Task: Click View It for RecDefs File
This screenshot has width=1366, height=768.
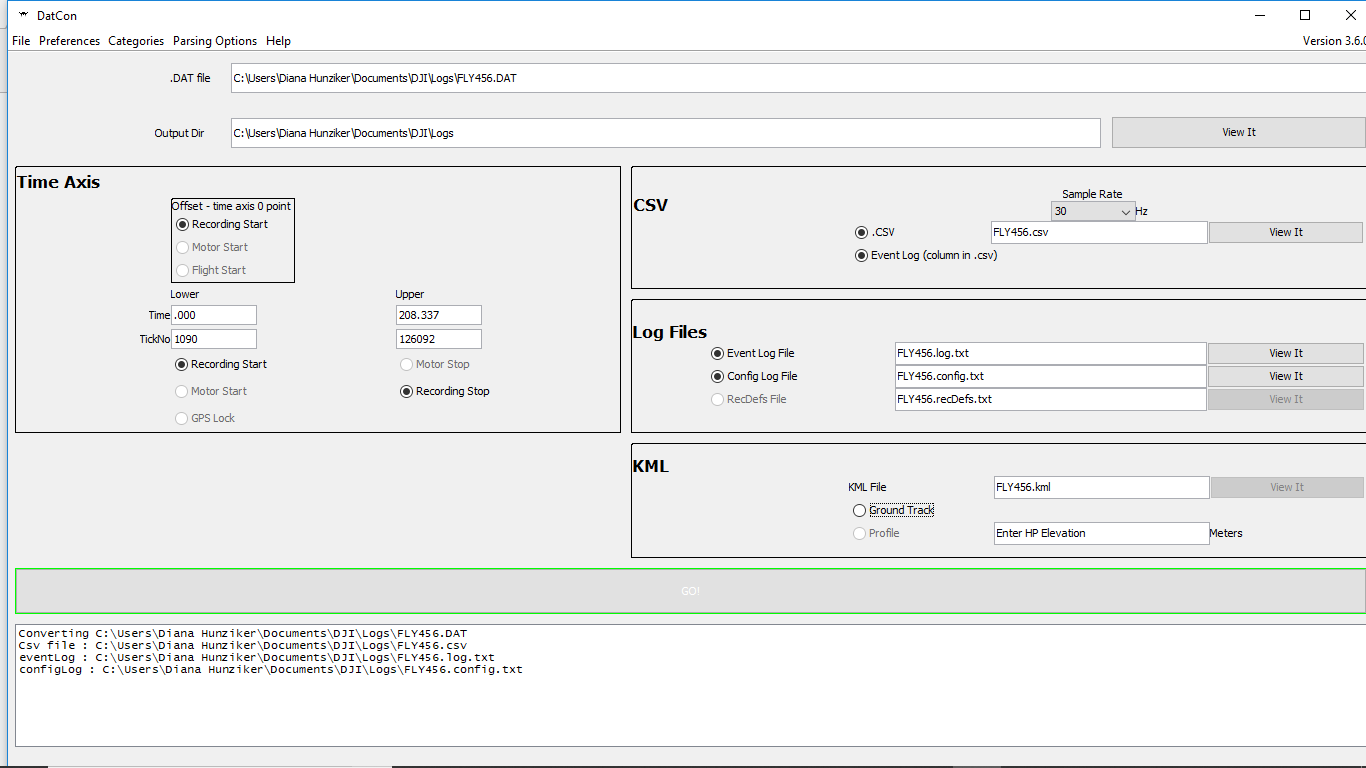Action: tap(1286, 399)
